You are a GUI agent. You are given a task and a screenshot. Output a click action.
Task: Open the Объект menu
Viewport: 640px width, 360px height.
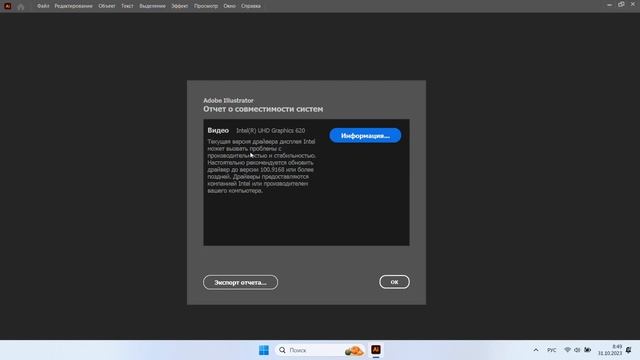click(107, 6)
